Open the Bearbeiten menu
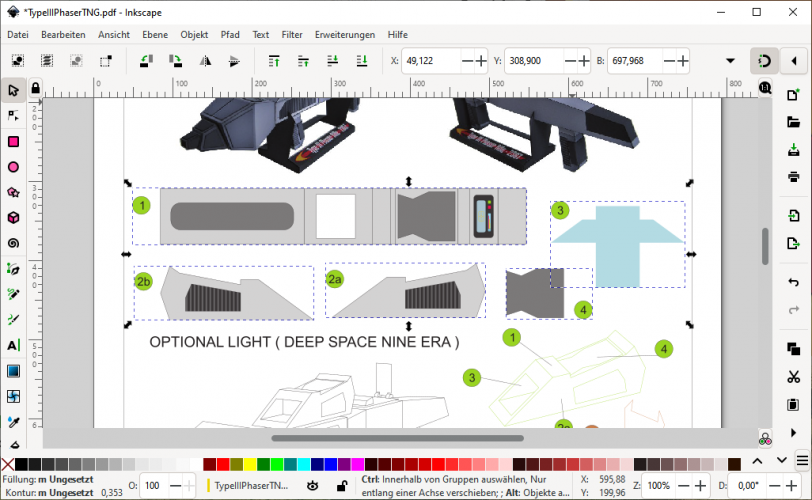This screenshot has height=500, width=812. (x=63, y=35)
